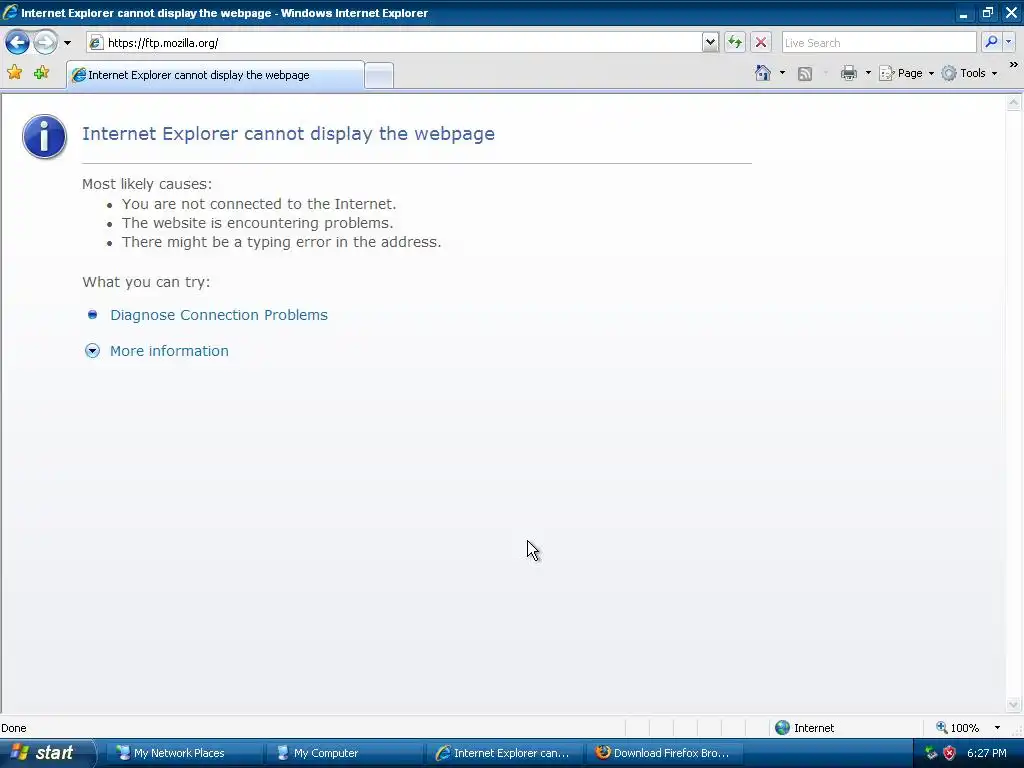This screenshot has height=768, width=1024.
Task: Click the Diagnose Connection Problems link
Action: pyautogui.click(x=219, y=315)
